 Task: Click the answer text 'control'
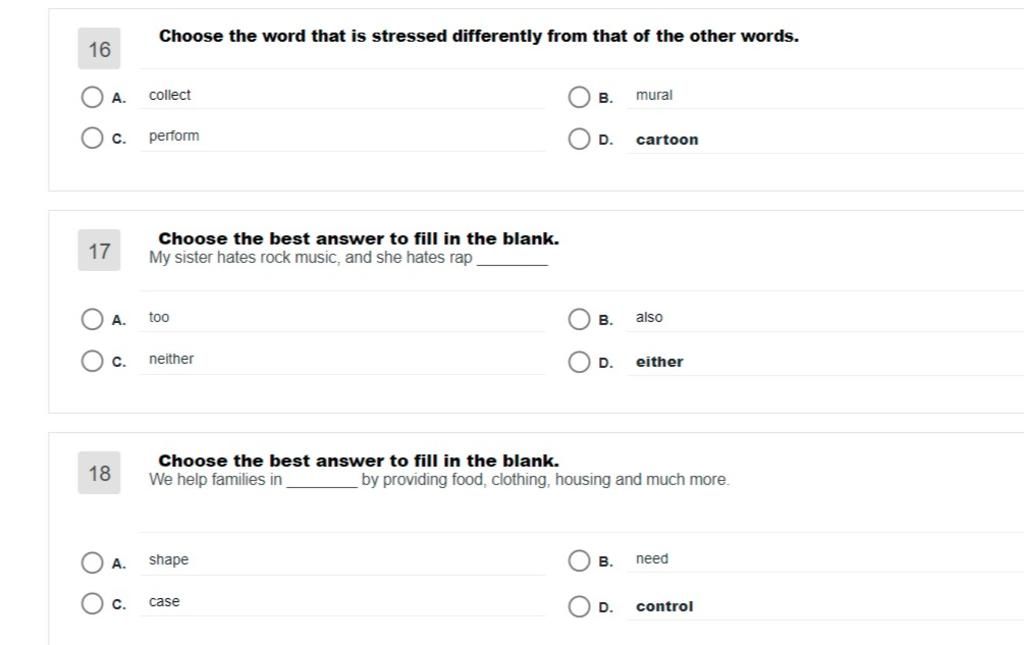(664, 606)
